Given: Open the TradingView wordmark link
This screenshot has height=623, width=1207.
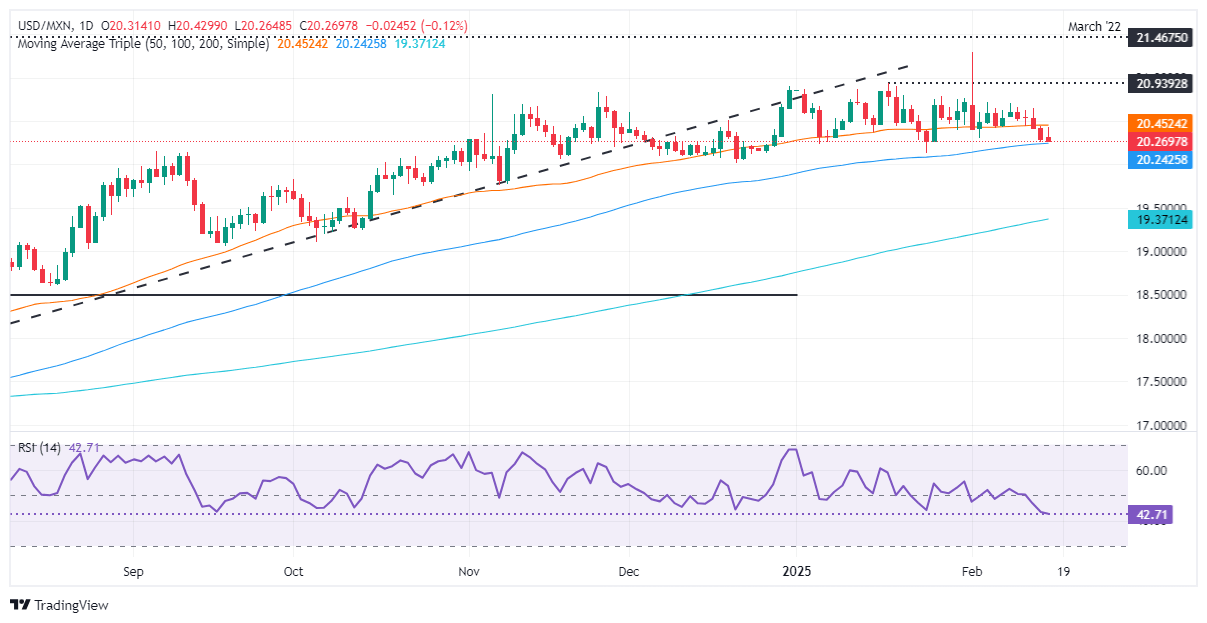Looking at the screenshot, I should (x=70, y=605).
